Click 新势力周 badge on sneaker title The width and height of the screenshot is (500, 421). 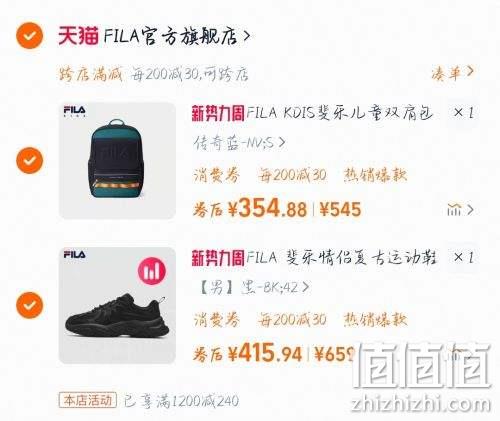218,258
